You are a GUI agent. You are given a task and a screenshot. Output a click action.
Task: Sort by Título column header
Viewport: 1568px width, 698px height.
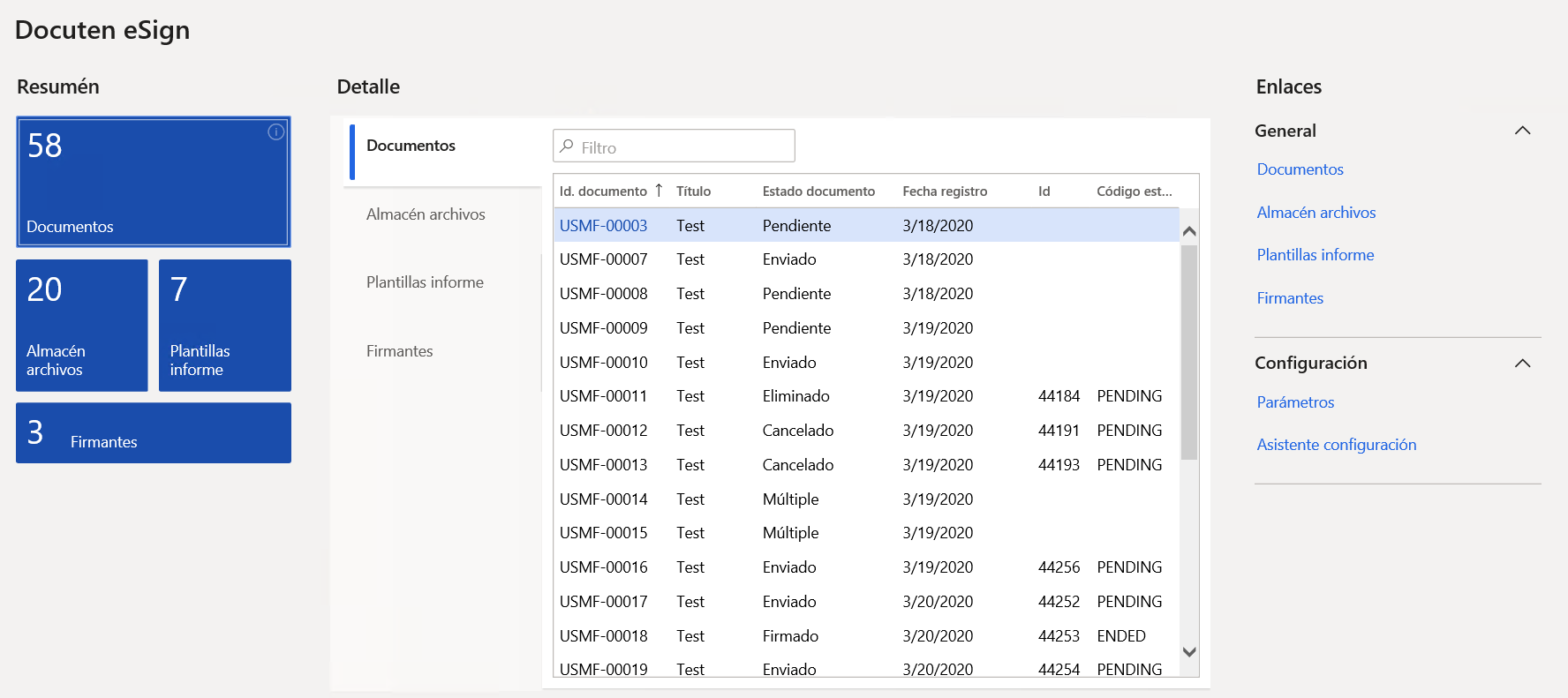(x=694, y=191)
